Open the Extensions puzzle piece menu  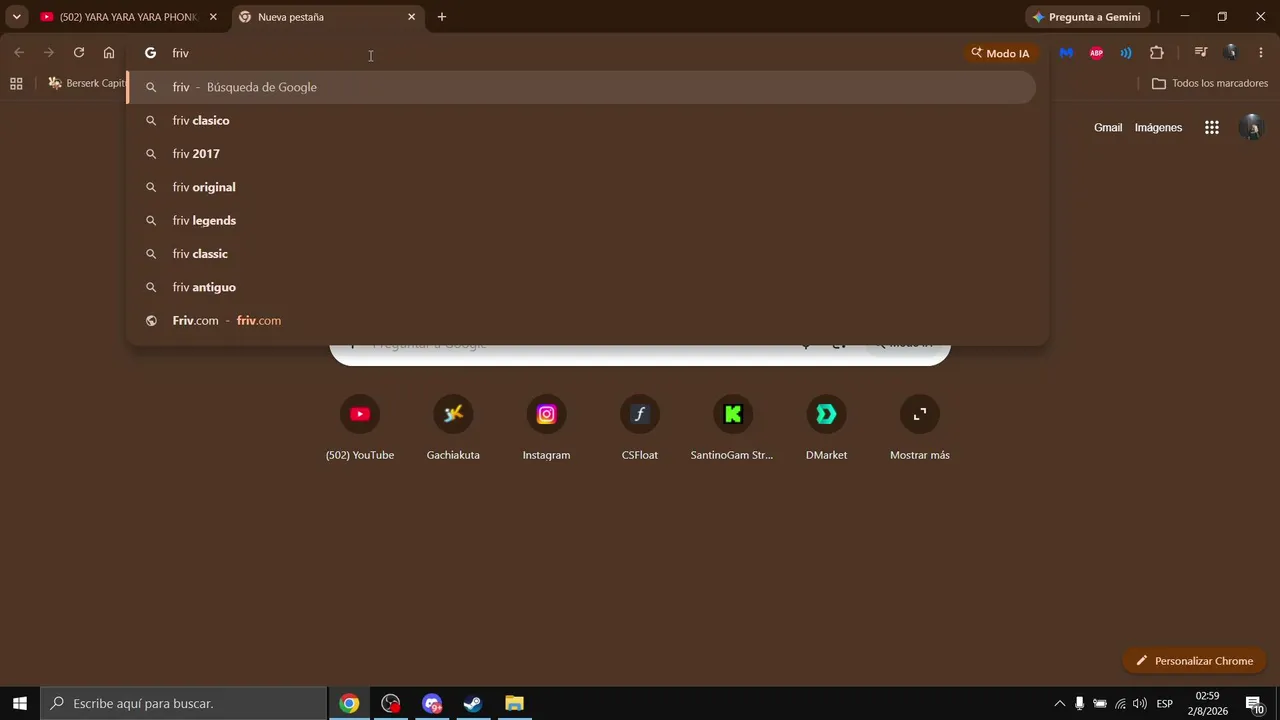1157,53
